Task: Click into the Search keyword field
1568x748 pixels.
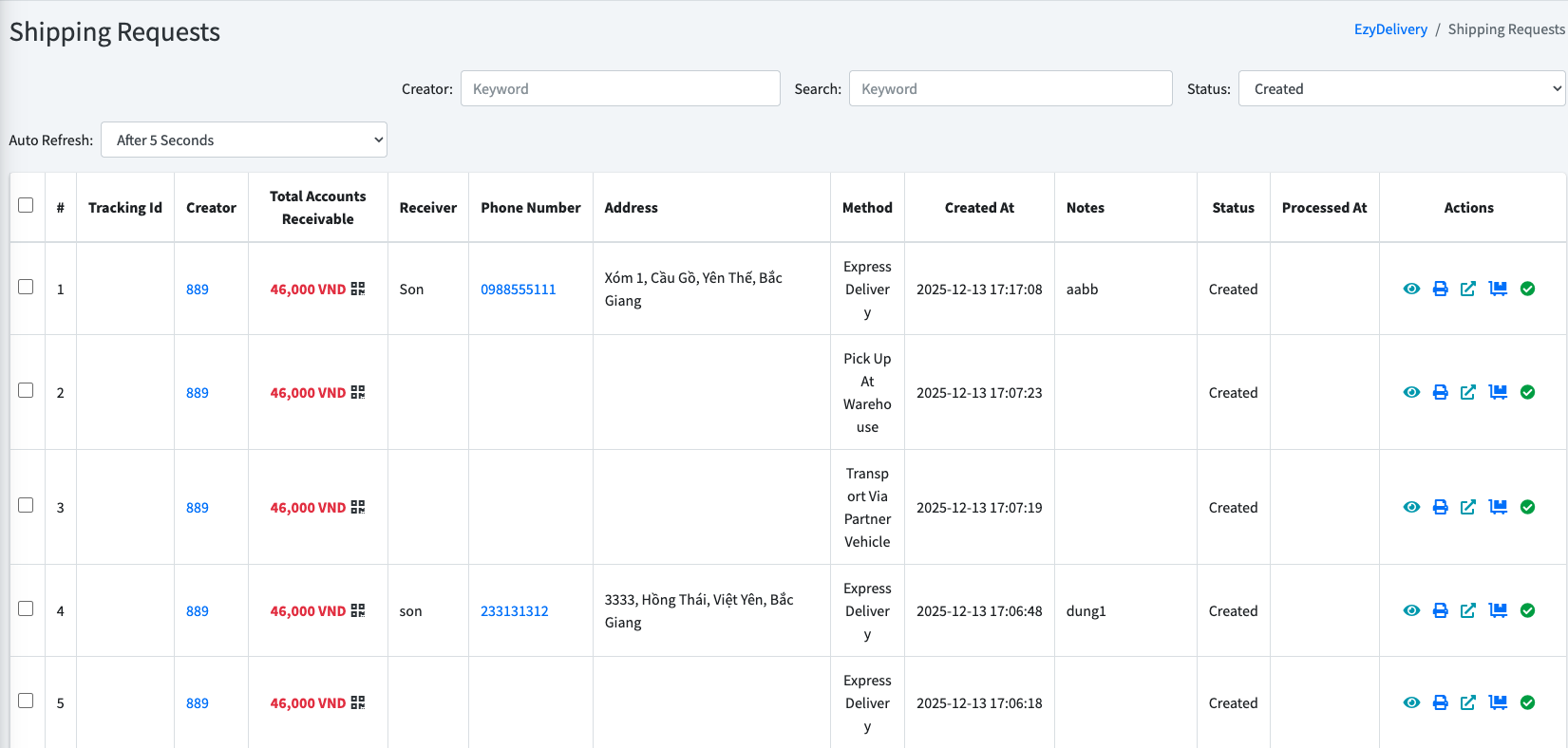Action: pyautogui.click(x=1011, y=88)
